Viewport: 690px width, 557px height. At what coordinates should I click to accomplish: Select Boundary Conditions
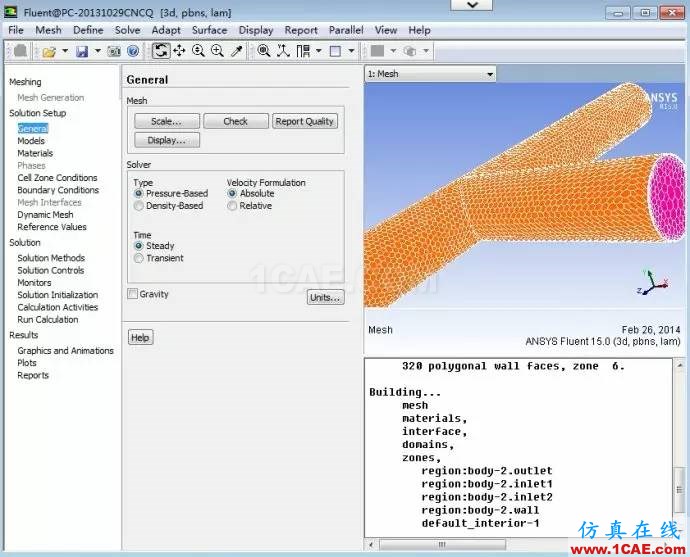[58, 190]
